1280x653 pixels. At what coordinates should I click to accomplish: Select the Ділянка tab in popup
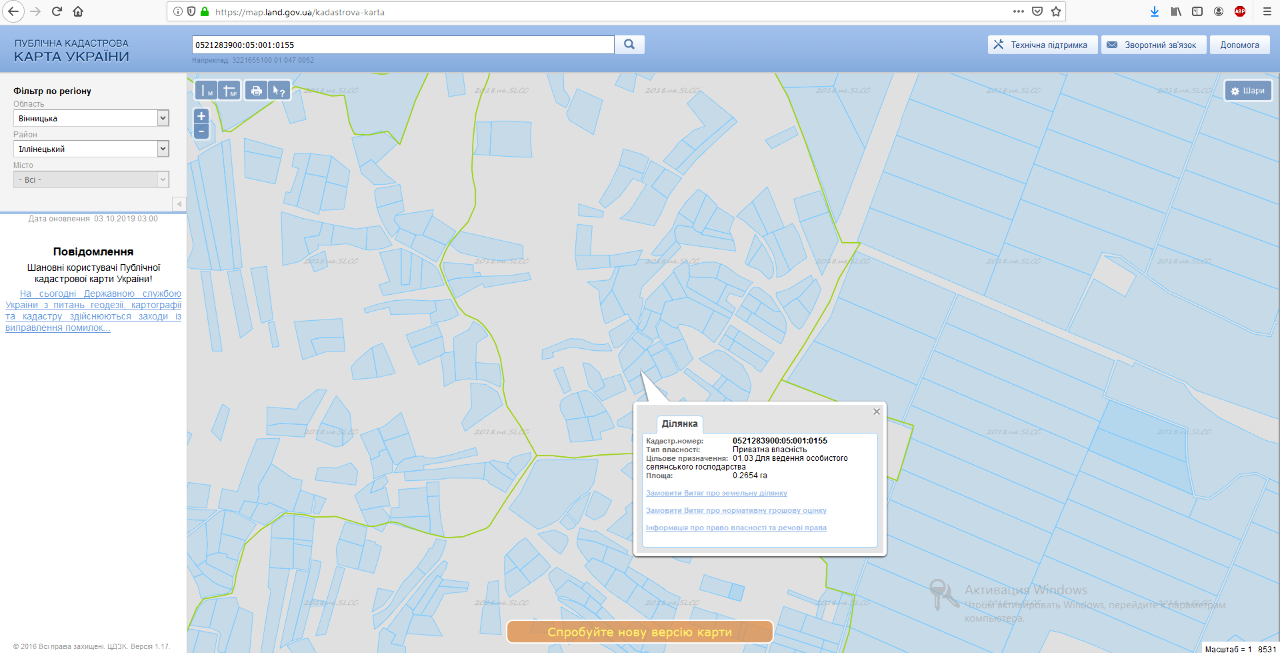(680, 424)
